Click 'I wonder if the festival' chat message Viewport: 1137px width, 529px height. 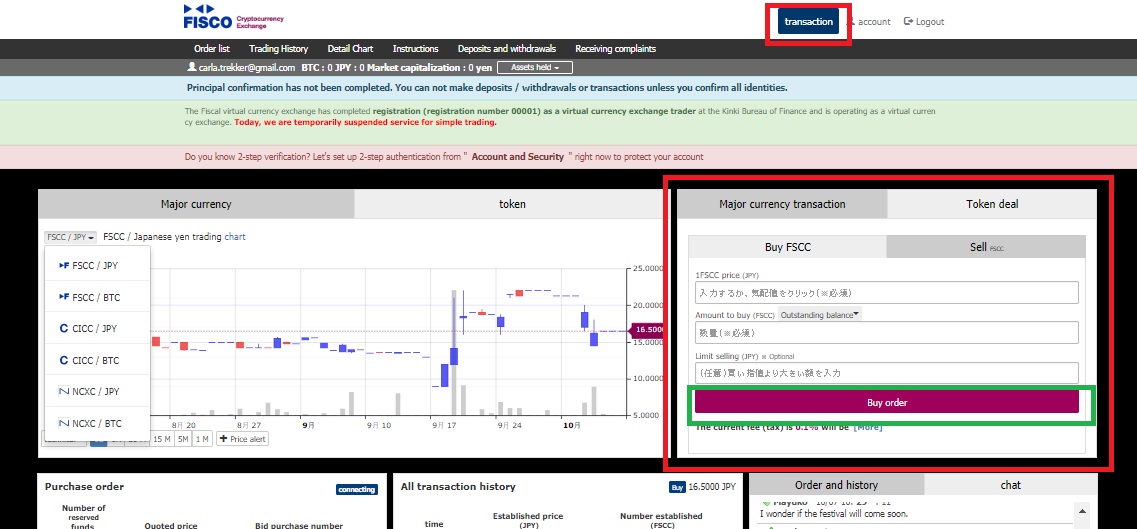(x=834, y=514)
